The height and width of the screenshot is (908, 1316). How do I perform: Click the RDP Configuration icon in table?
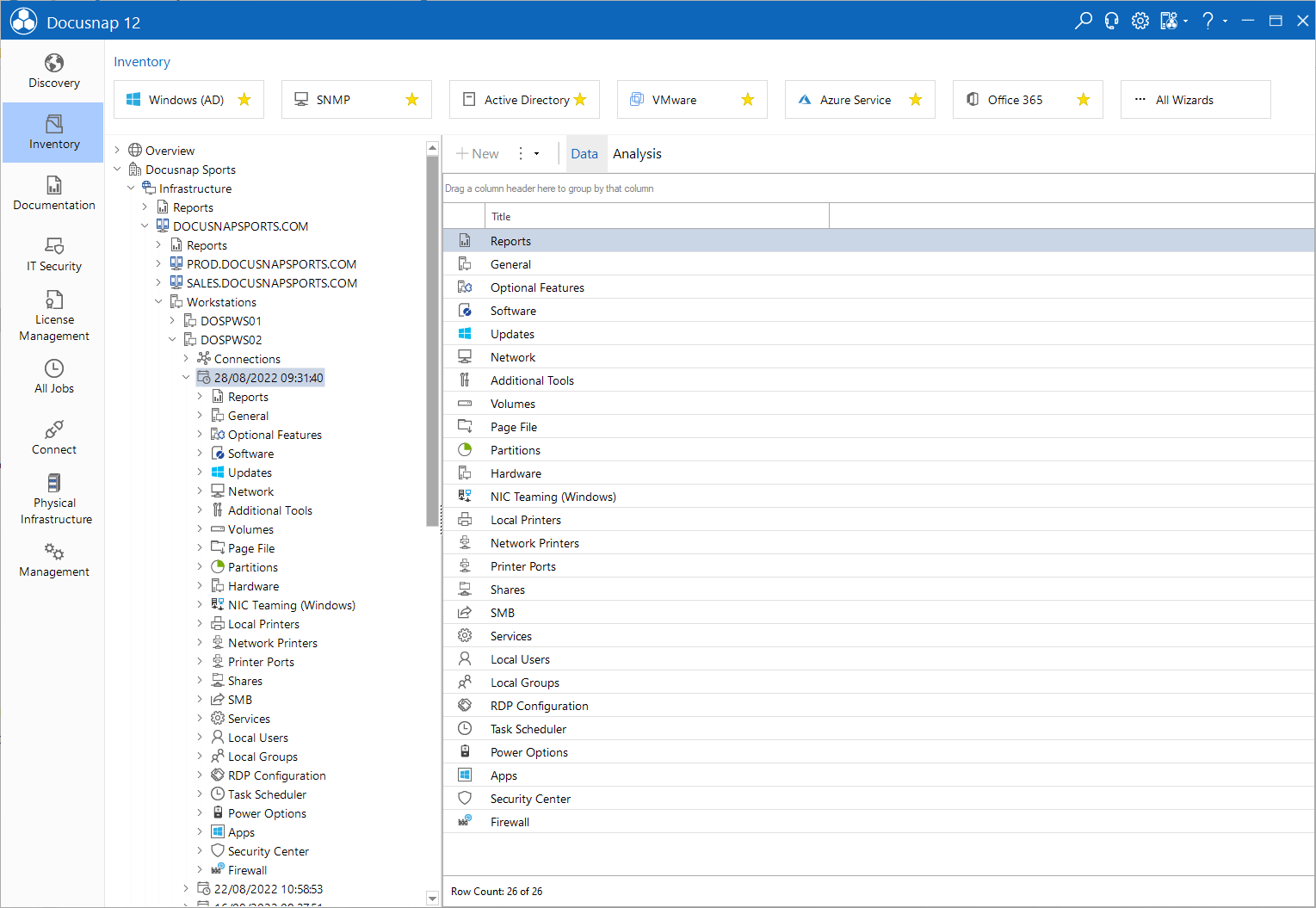coord(465,706)
